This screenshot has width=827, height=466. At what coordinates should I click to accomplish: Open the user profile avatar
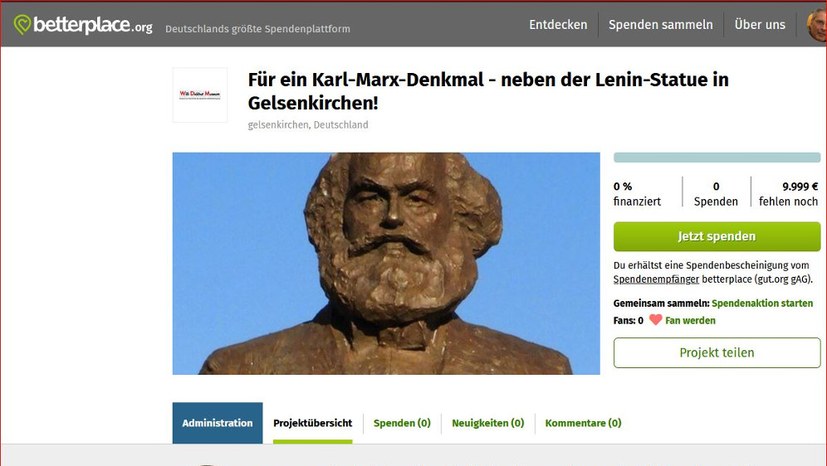pos(817,25)
